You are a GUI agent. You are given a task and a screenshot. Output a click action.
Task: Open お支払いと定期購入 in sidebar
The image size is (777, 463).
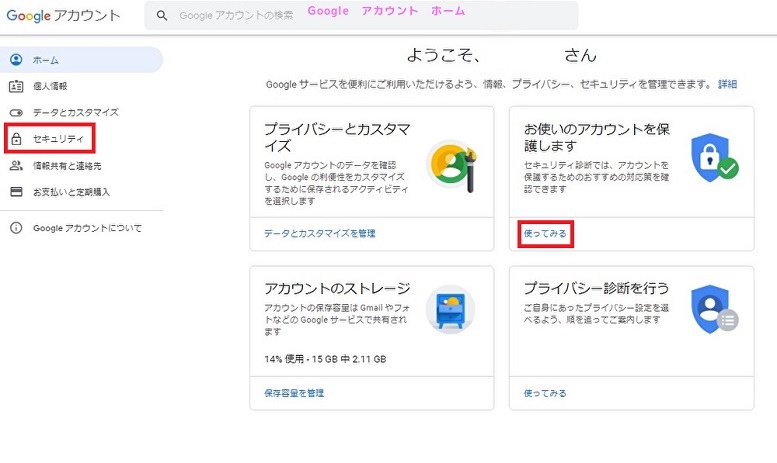(x=71, y=192)
